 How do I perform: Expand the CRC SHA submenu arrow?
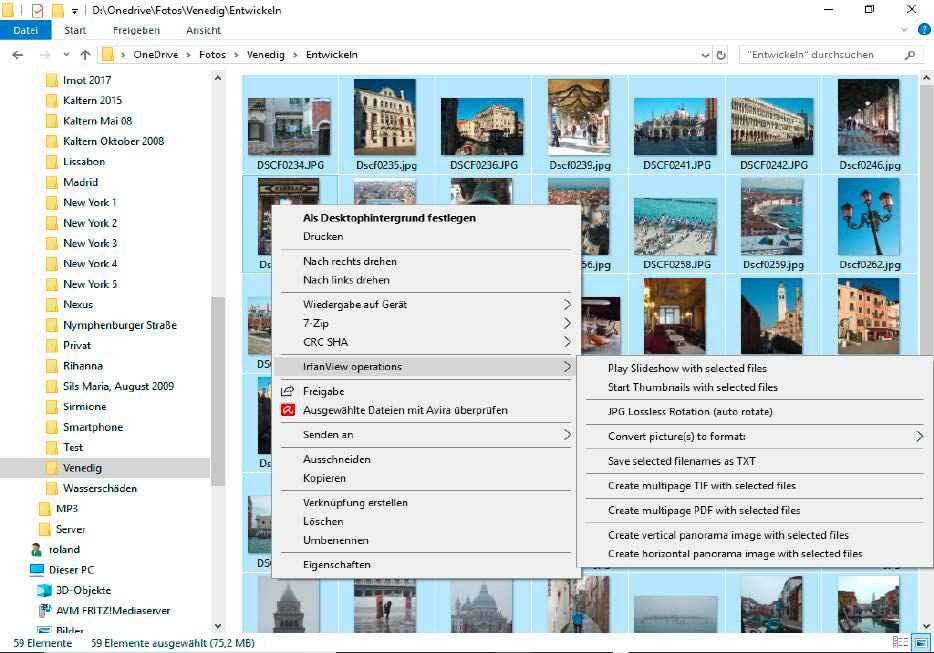(566, 341)
